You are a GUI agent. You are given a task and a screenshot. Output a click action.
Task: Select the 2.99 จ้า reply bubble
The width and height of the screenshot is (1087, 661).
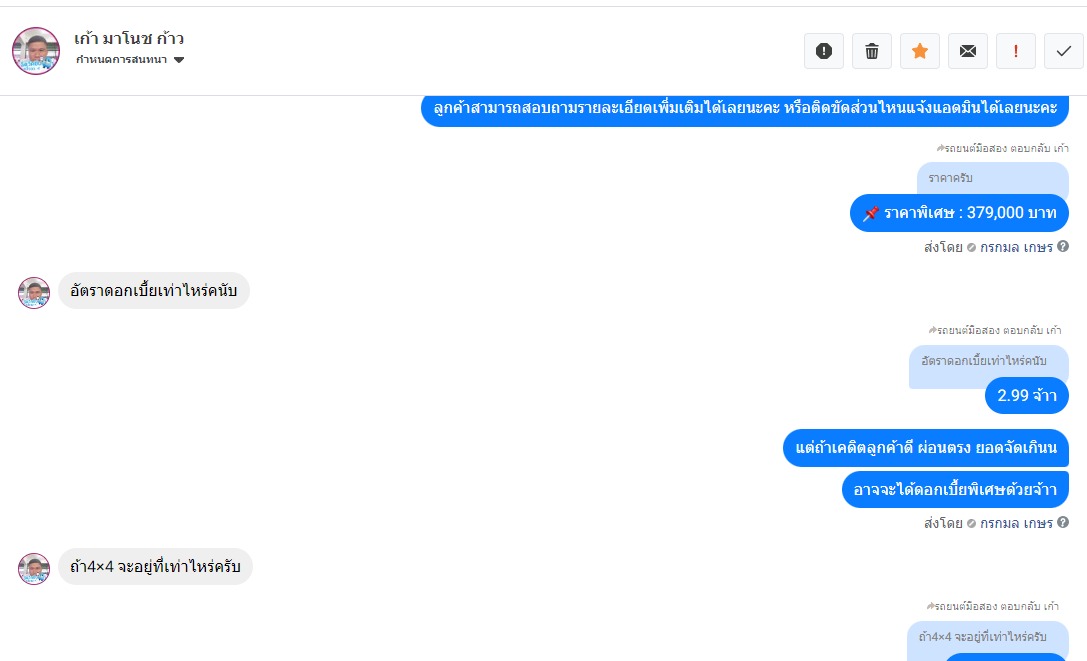1026,395
